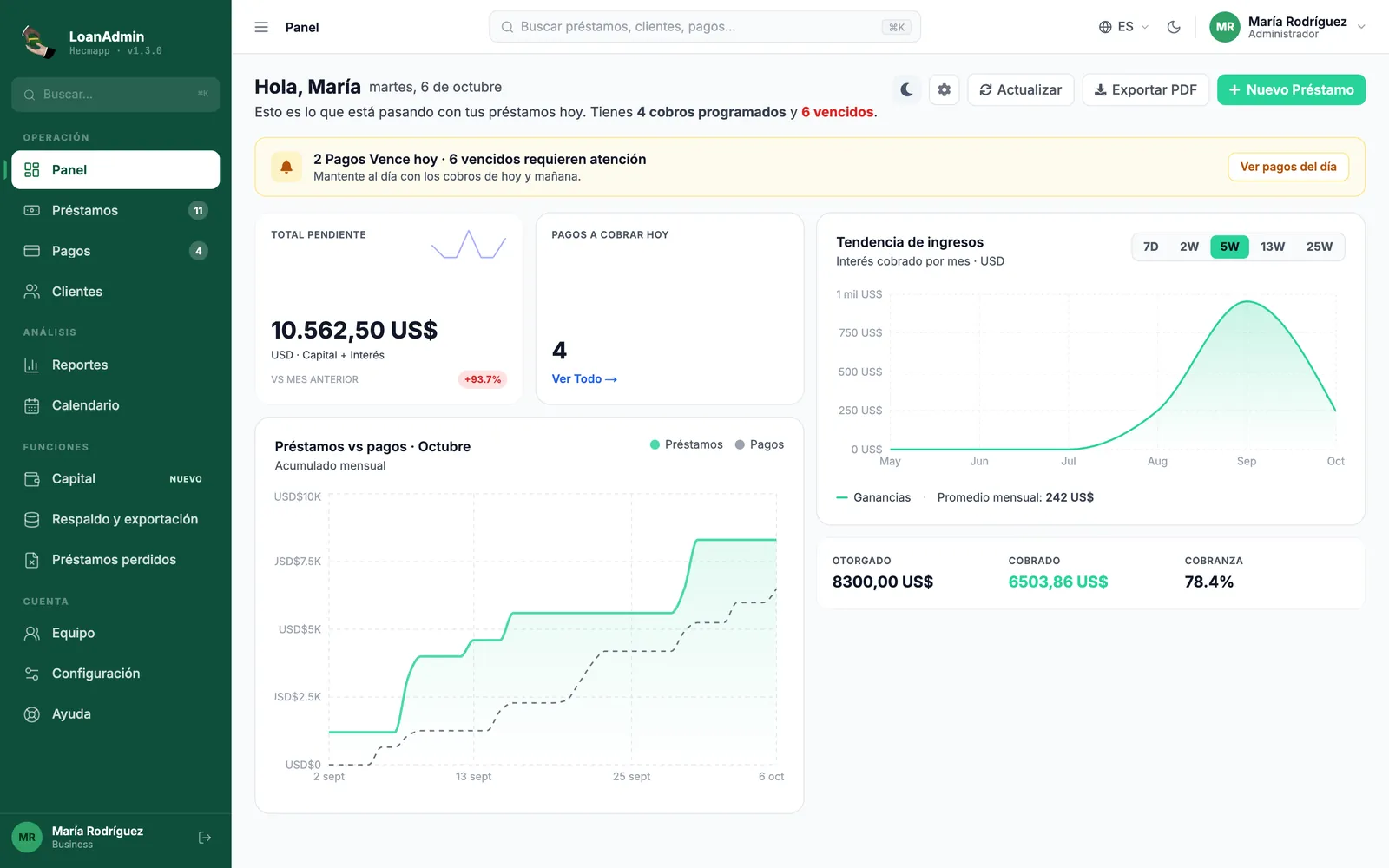Select the 2W range tab

(1189, 247)
